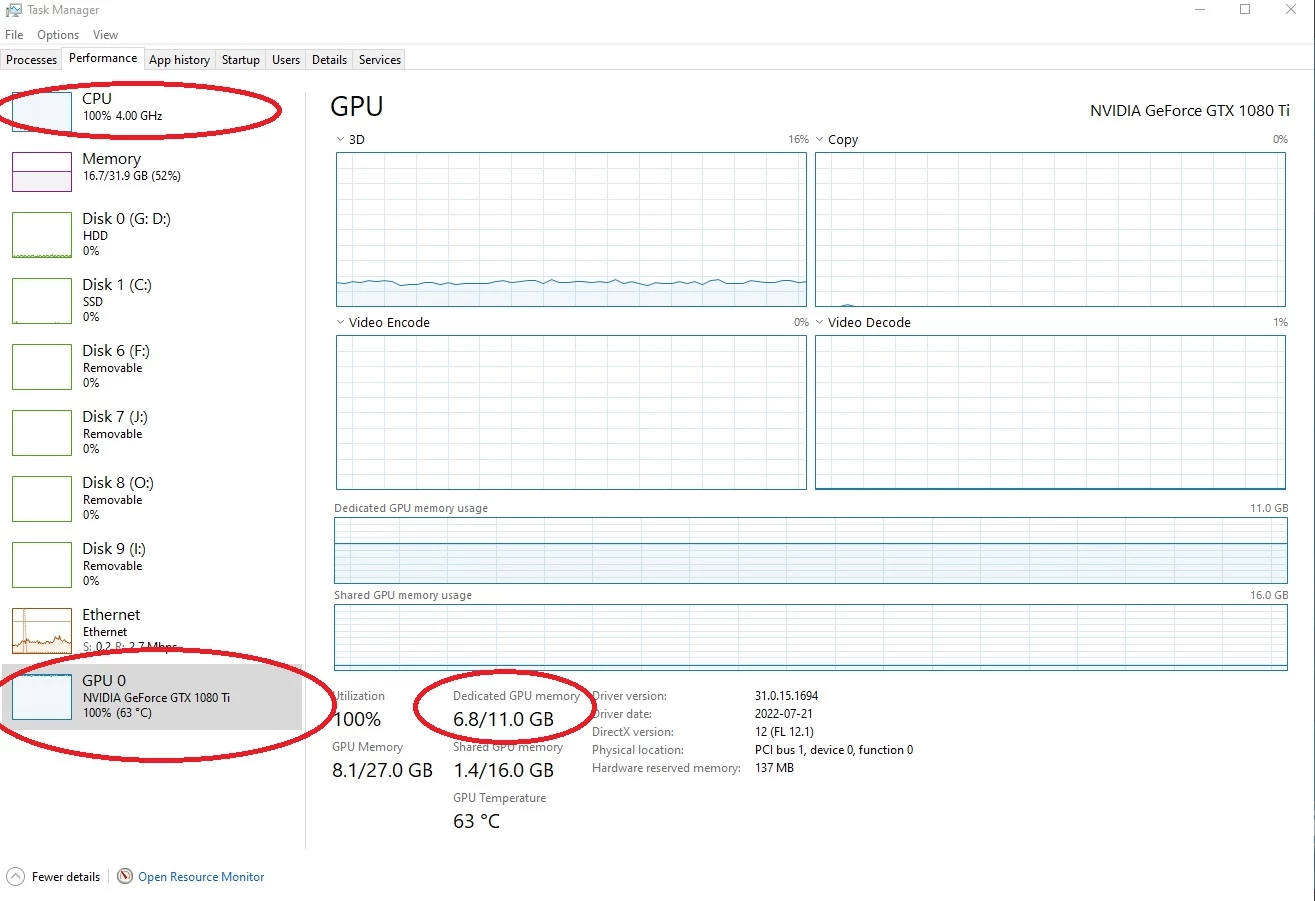Open the Options menu
Viewport: 1315px width, 901px height.
point(58,35)
